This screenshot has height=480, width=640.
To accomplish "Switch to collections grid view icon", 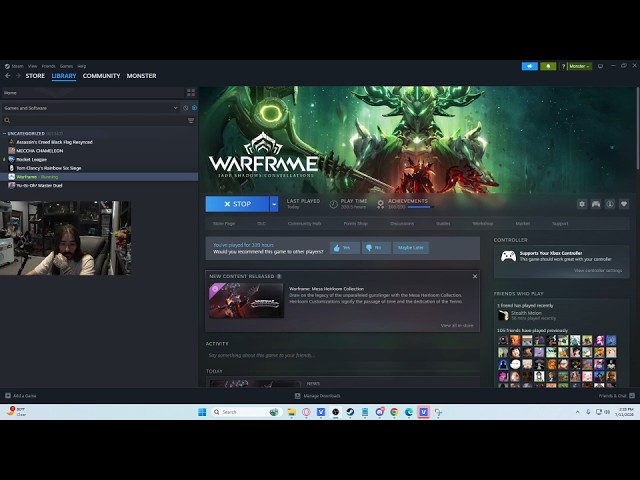I will 191,93.
